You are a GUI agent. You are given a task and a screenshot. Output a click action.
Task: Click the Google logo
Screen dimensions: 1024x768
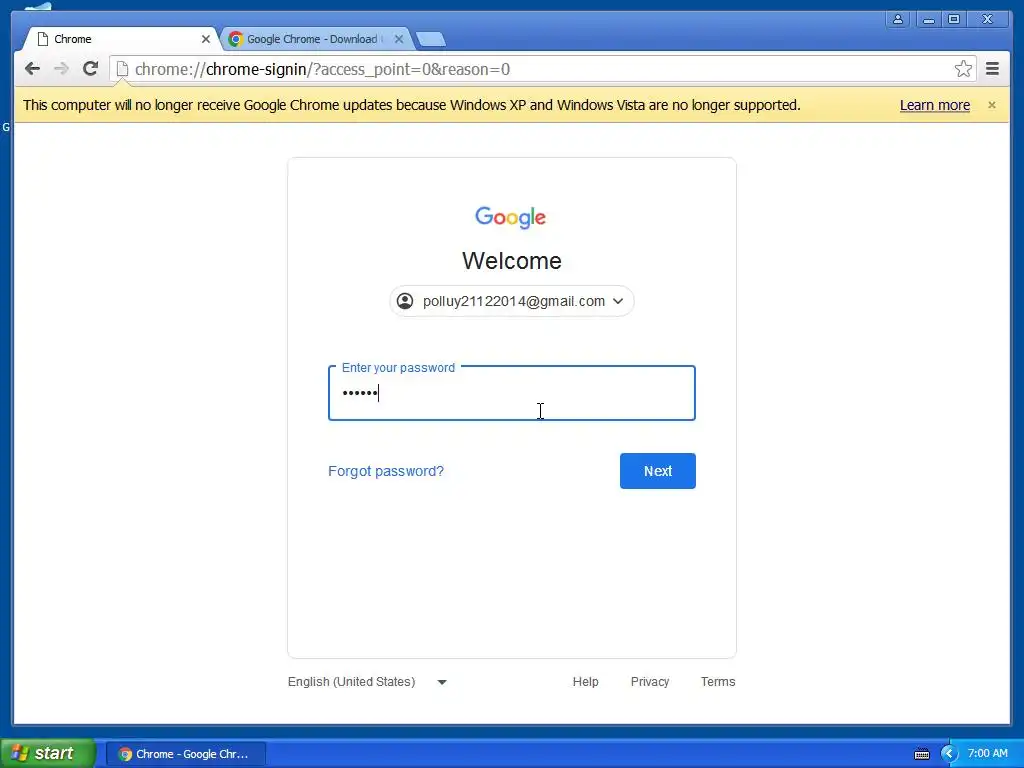[x=511, y=217]
